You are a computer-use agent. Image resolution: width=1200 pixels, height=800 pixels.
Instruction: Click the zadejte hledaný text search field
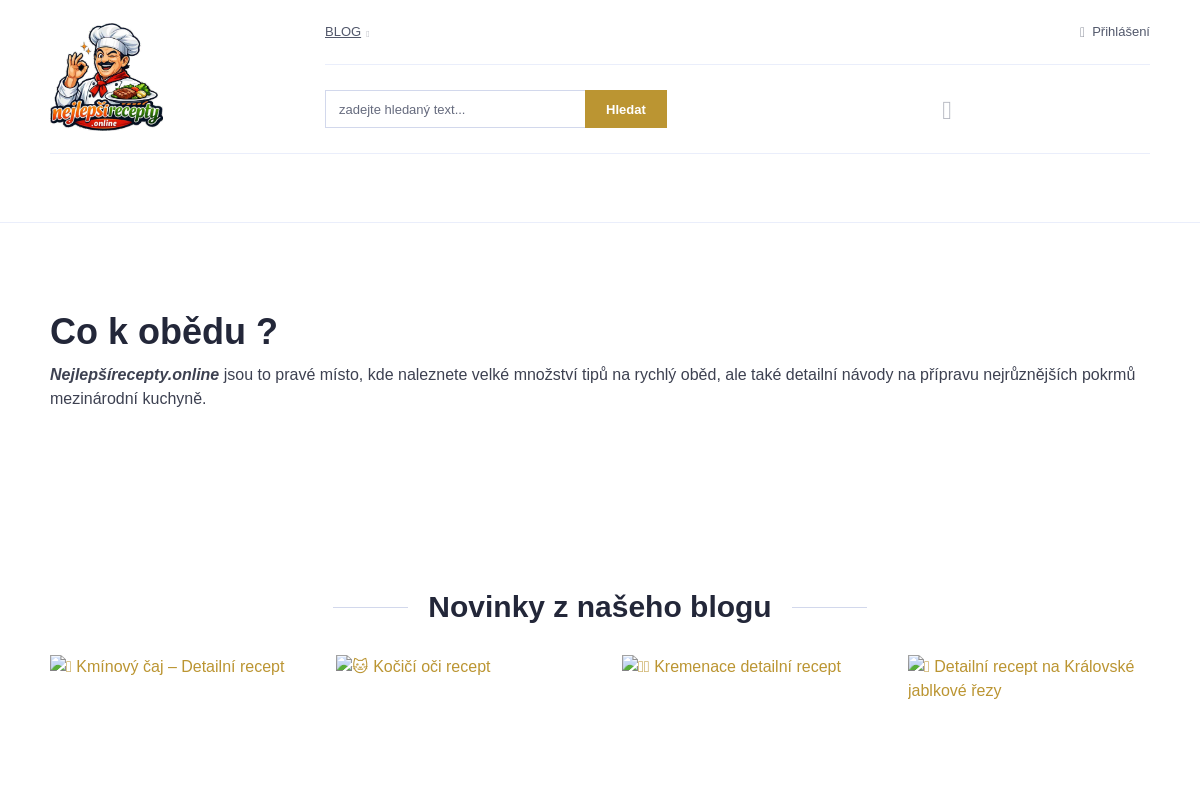(455, 109)
